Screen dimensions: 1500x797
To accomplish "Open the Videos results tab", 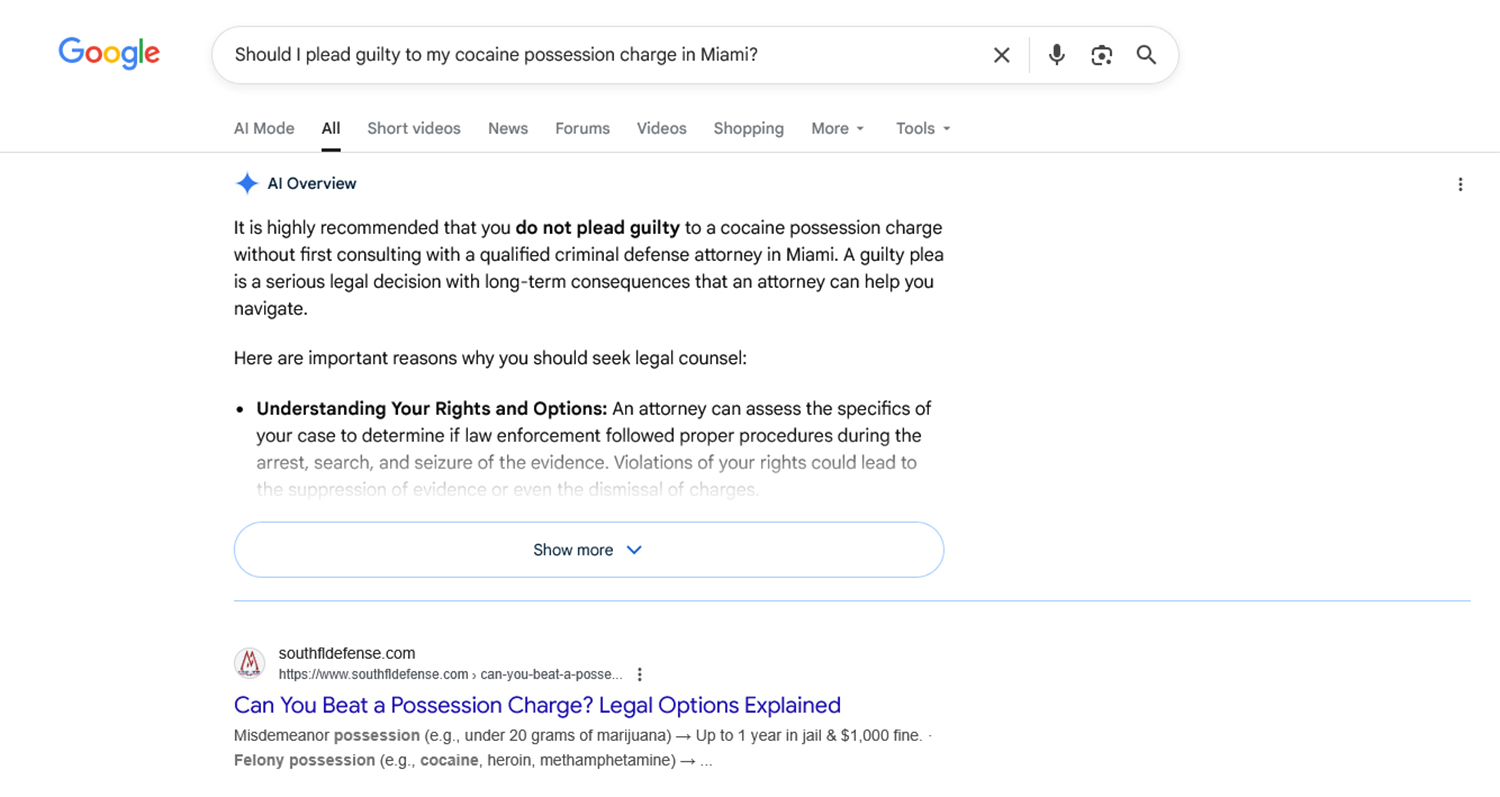I will [x=661, y=128].
